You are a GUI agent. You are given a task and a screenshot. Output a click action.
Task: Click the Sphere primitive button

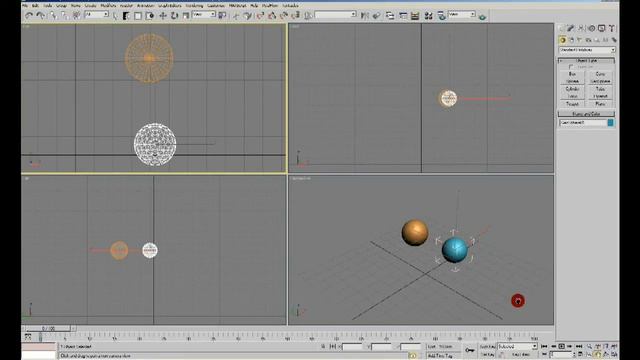572,81
